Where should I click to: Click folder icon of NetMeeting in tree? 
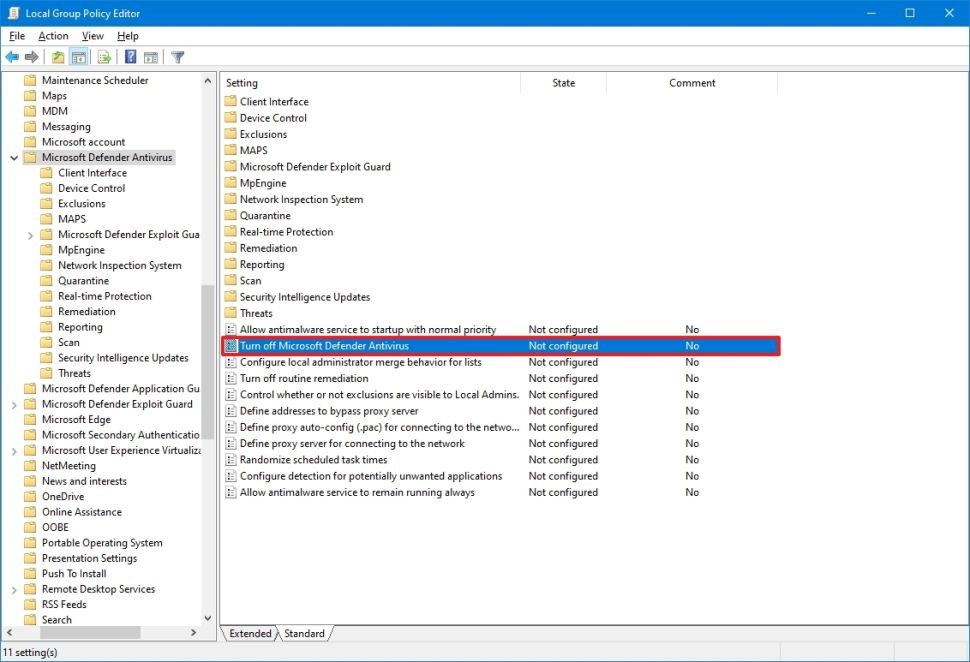[x=30, y=465]
